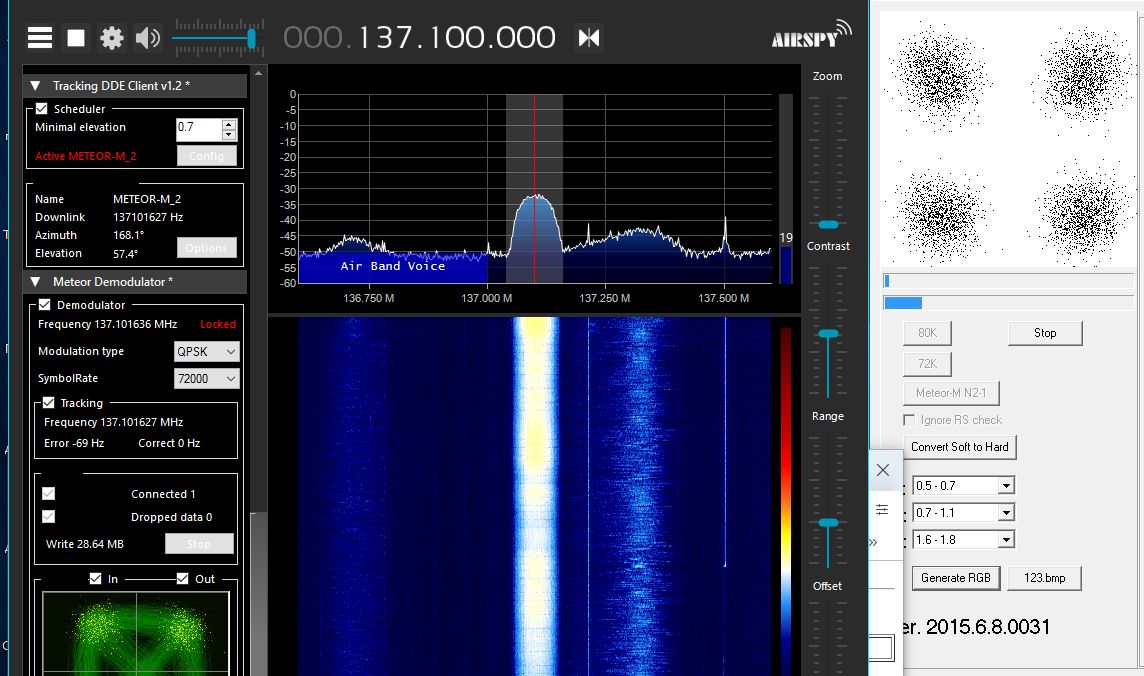The width and height of the screenshot is (1144, 676).
Task: Click the Locked status text
Action: point(218,324)
